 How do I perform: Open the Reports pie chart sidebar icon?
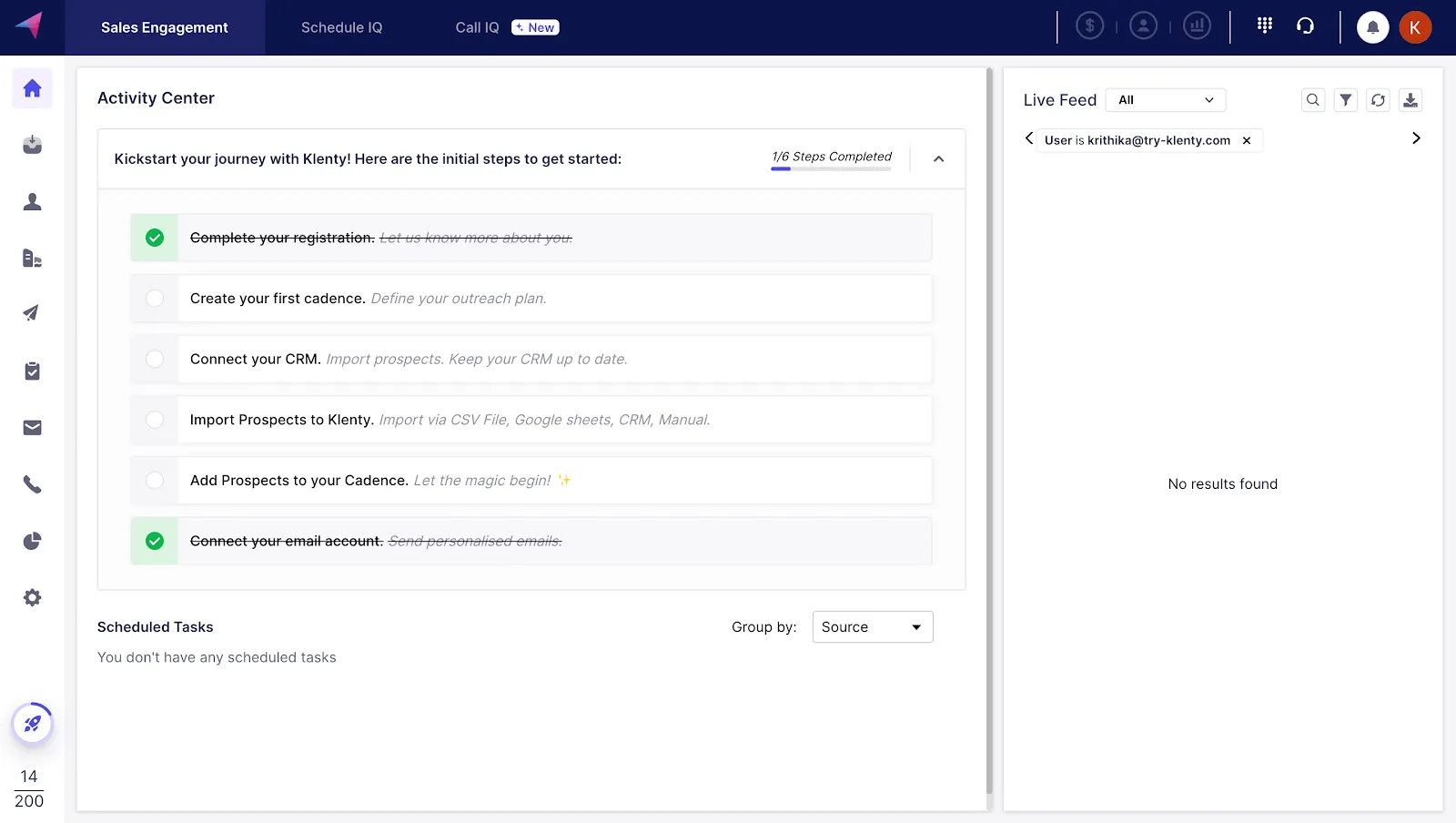pos(32,542)
